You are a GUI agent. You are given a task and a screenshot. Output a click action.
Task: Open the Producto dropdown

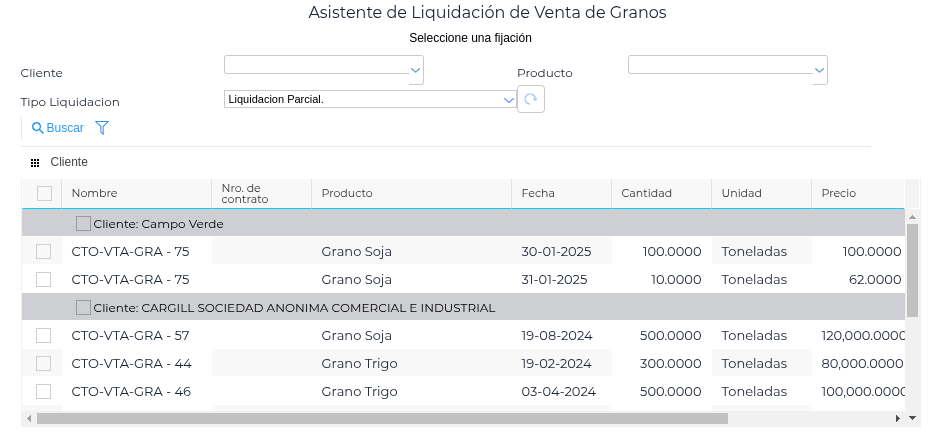pyautogui.click(x=820, y=69)
